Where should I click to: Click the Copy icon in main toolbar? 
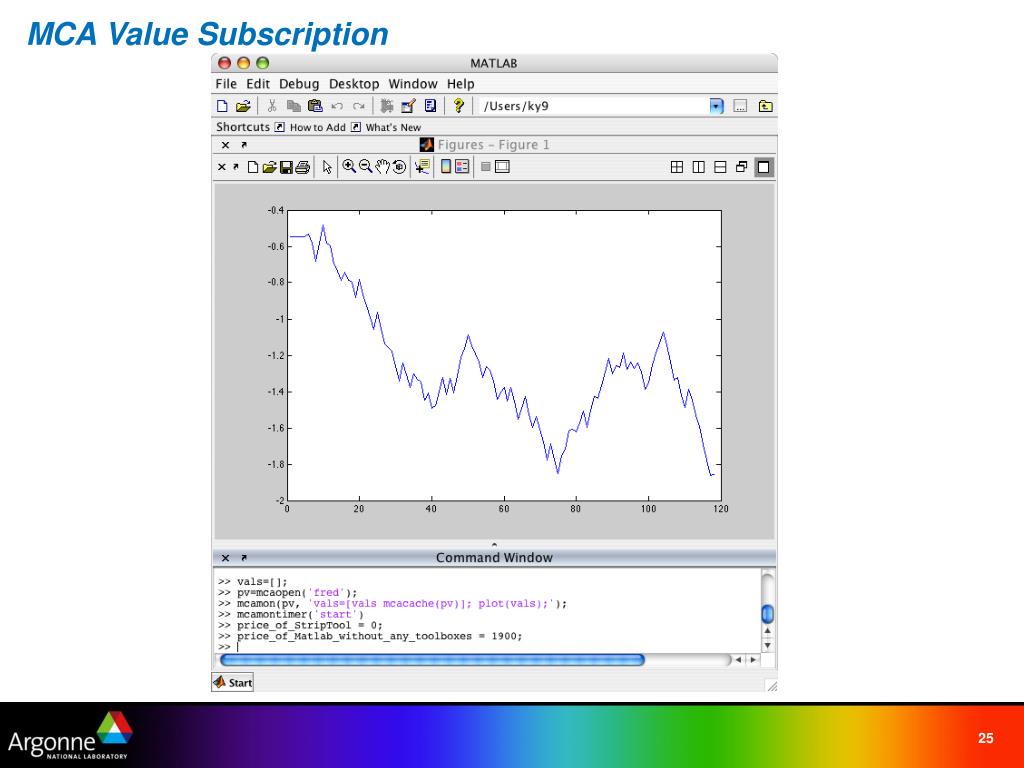(x=294, y=106)
